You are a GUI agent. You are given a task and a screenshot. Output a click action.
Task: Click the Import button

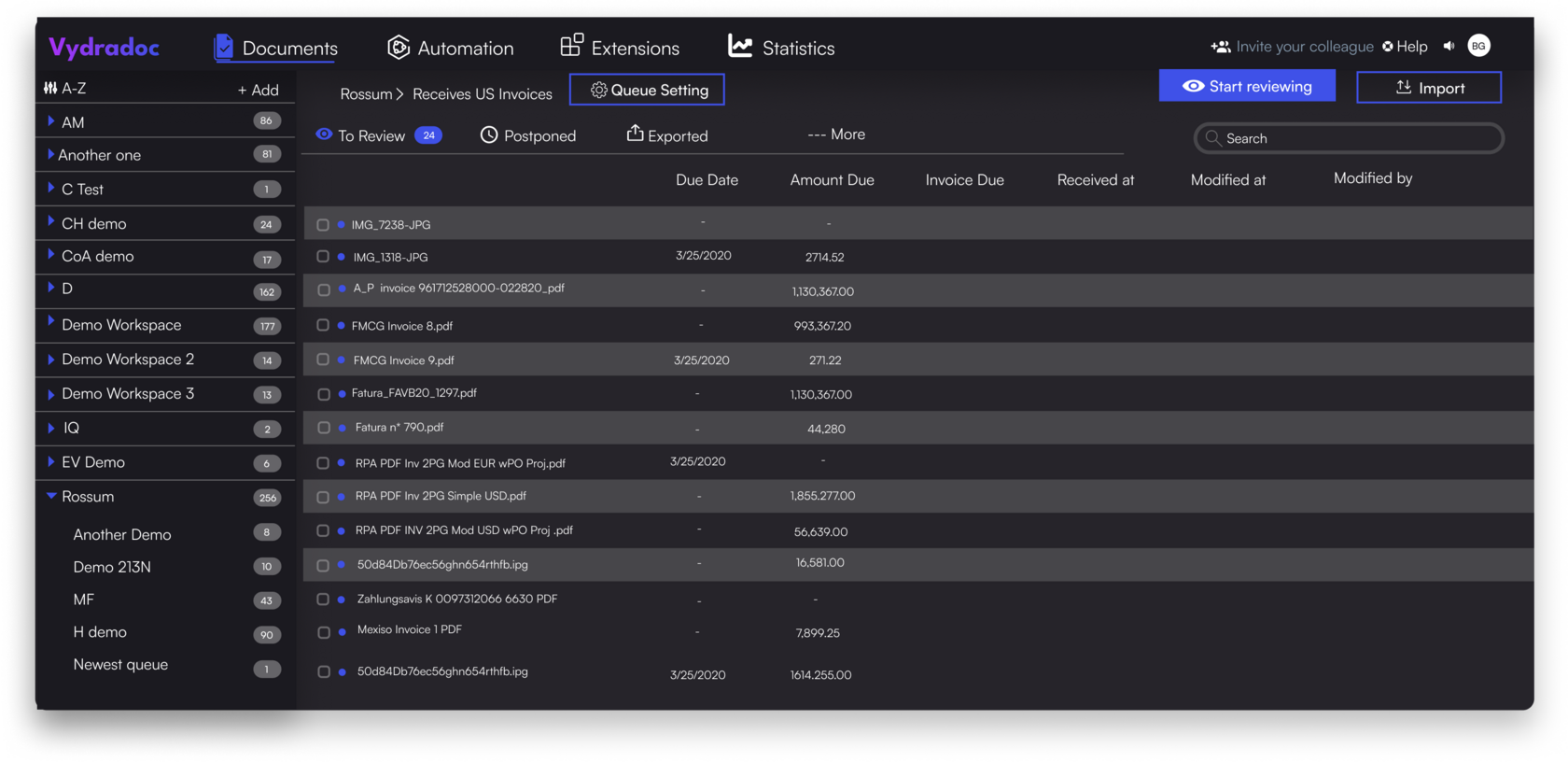(x=1428, y=88)
